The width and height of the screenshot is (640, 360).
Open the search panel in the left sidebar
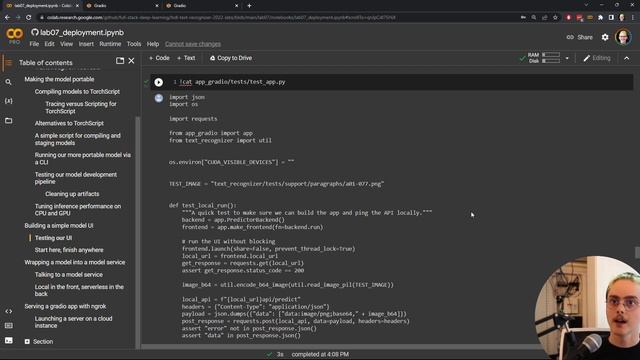pos(8,82)
